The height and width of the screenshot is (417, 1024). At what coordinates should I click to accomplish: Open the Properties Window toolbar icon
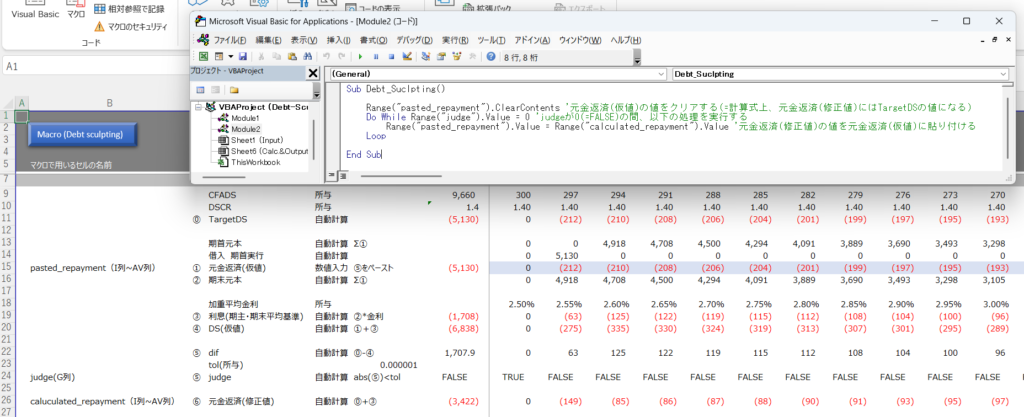[x=441, y=57]
